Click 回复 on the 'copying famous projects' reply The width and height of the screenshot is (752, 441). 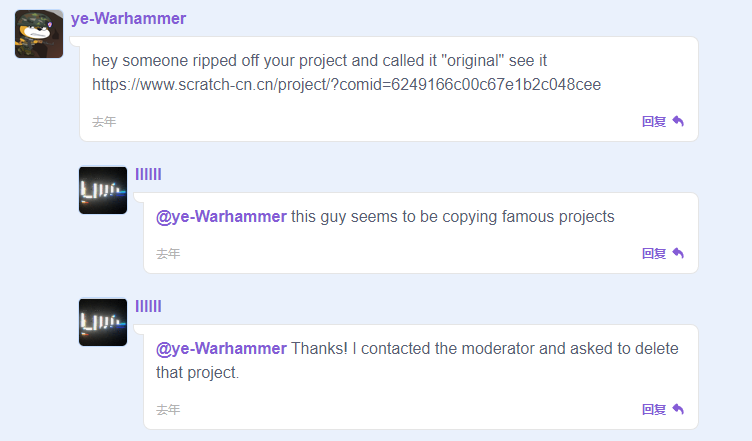pyautogui.click(x=654, y=254)
